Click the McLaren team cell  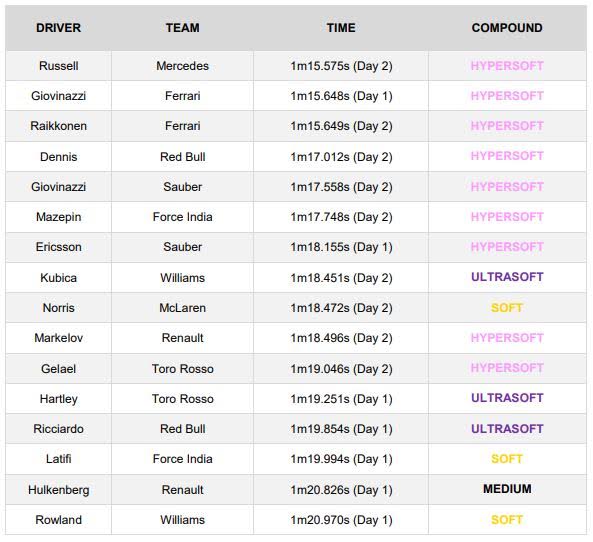pyautogui.click(x=182, y=308)
